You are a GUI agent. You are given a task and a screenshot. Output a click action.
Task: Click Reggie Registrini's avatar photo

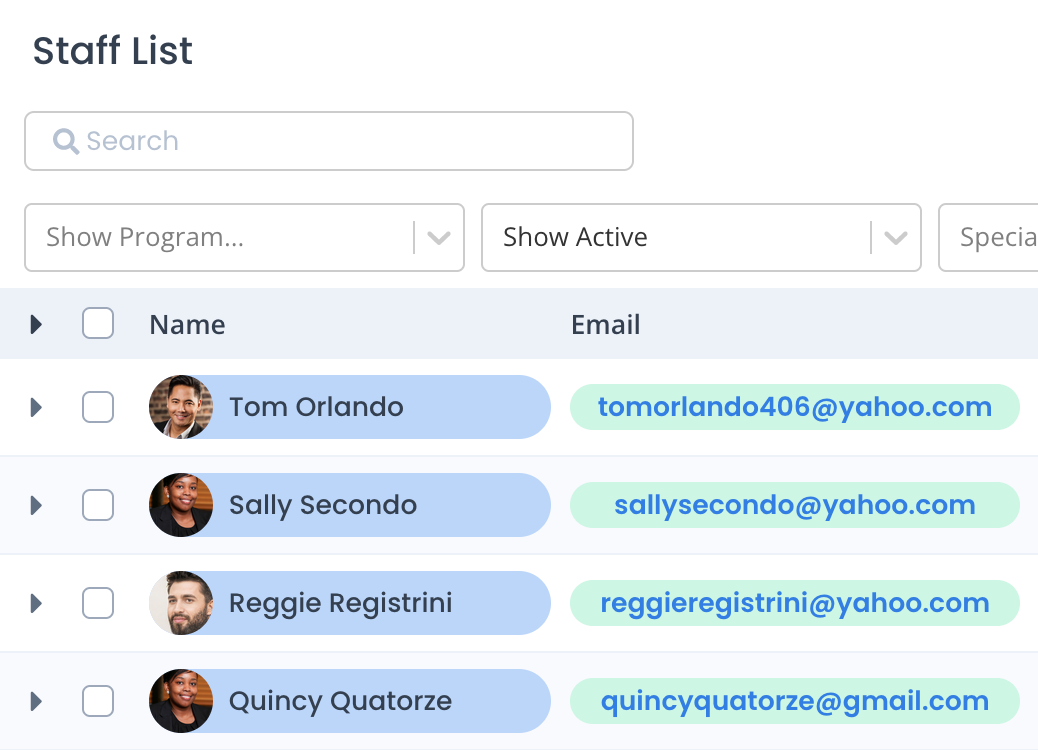coord(181,603)
